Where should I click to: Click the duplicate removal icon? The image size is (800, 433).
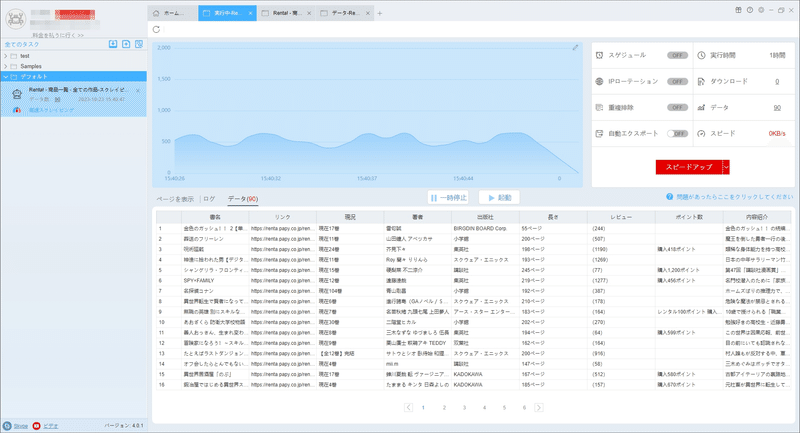pos(599,108)
